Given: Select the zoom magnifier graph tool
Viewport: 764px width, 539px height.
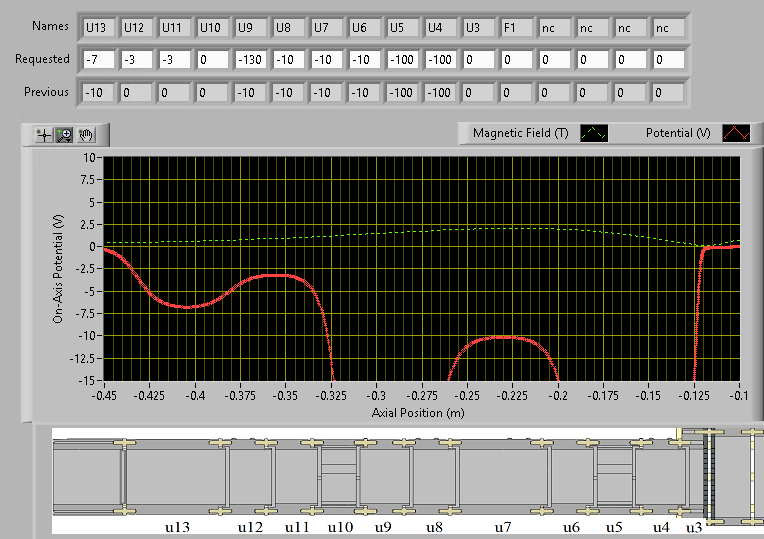Looking at the screenshot, I should (x=64, y=135).
